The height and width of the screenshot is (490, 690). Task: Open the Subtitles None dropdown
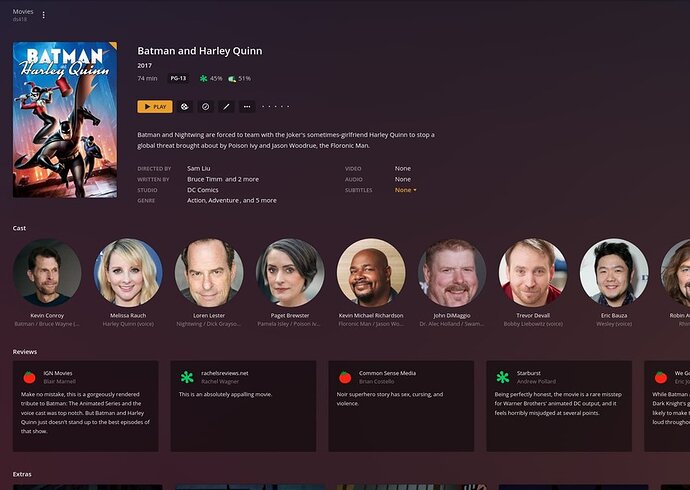(x=405, y=190)
